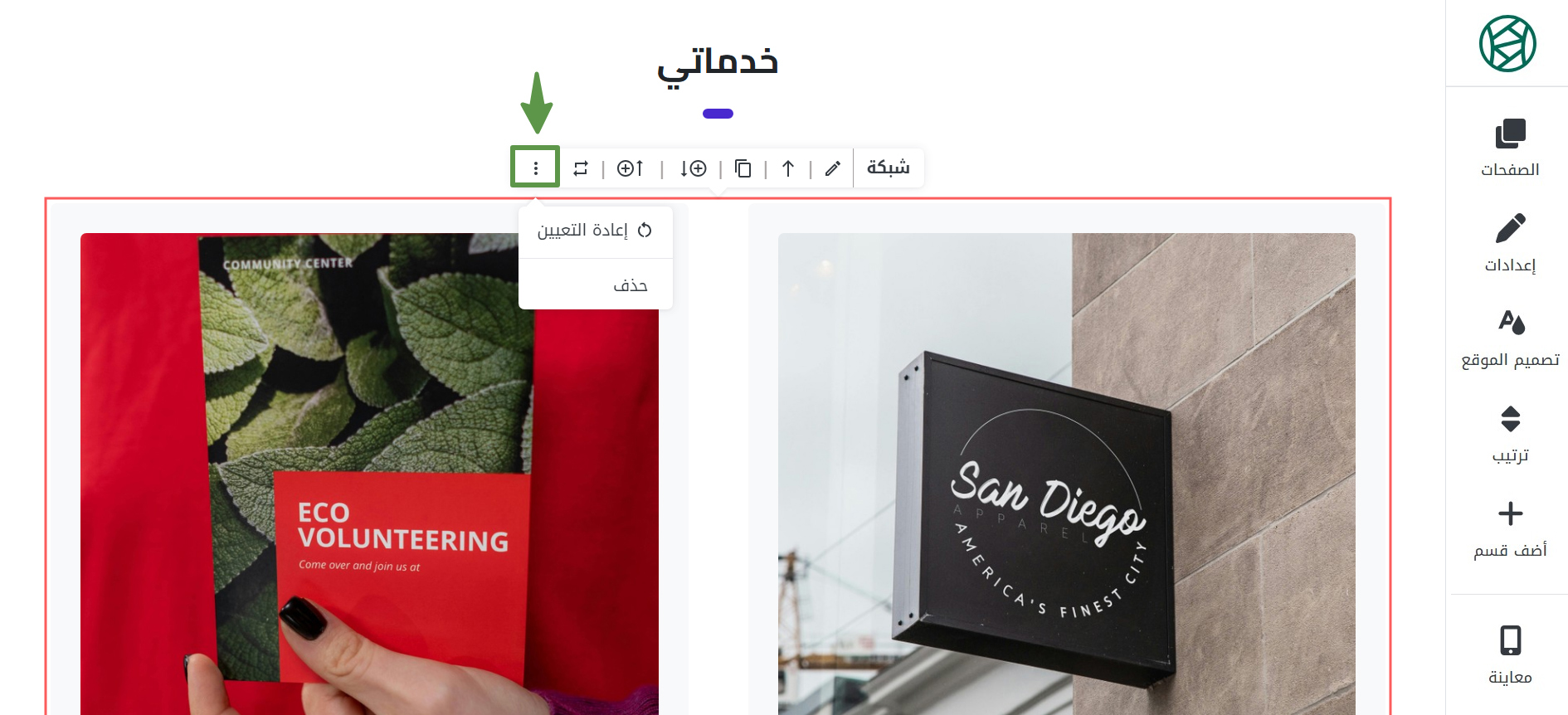Duplicate the section with copy icon
The image size is (1568, 715).
(x=743, y=168)
